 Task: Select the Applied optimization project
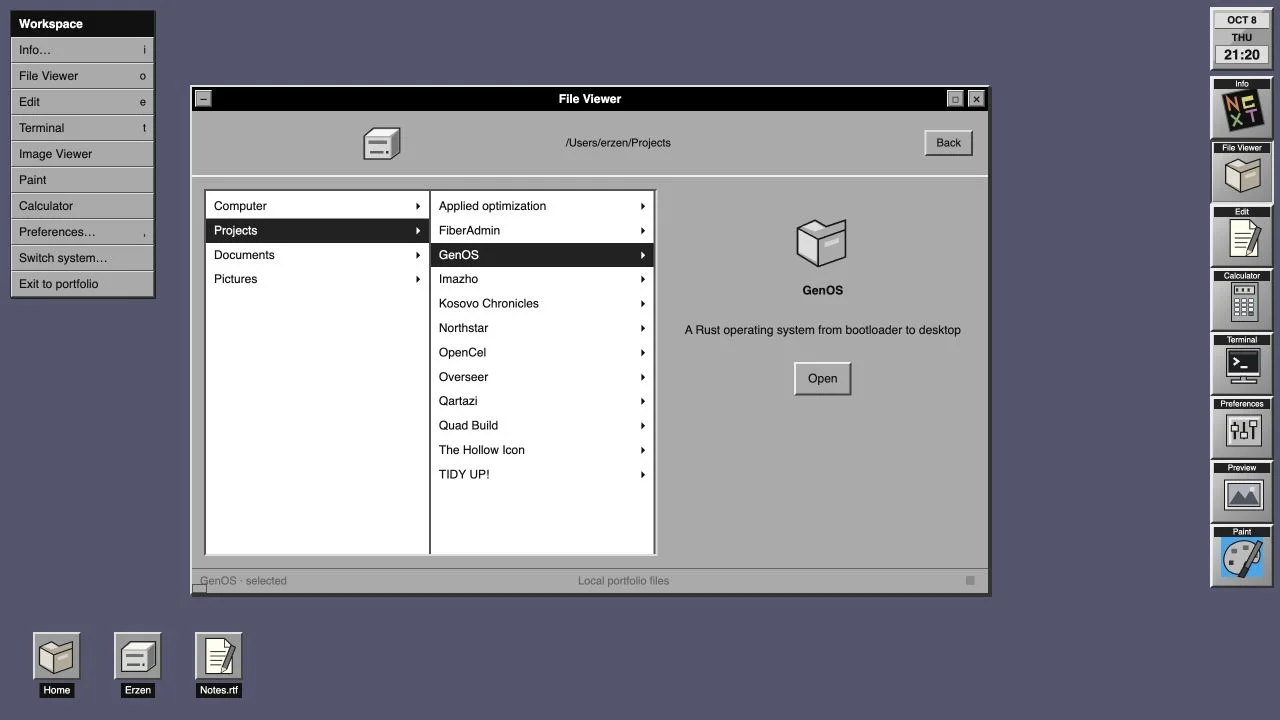point(542,206)
